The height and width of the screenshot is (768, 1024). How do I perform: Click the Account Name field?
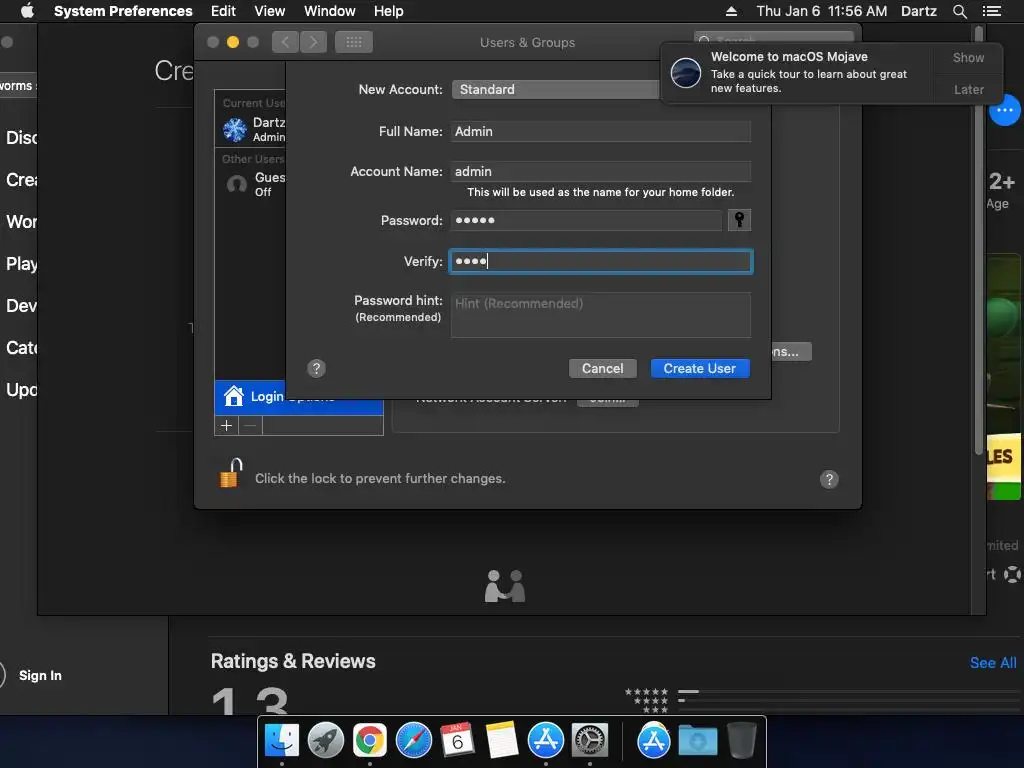[601, 171]
